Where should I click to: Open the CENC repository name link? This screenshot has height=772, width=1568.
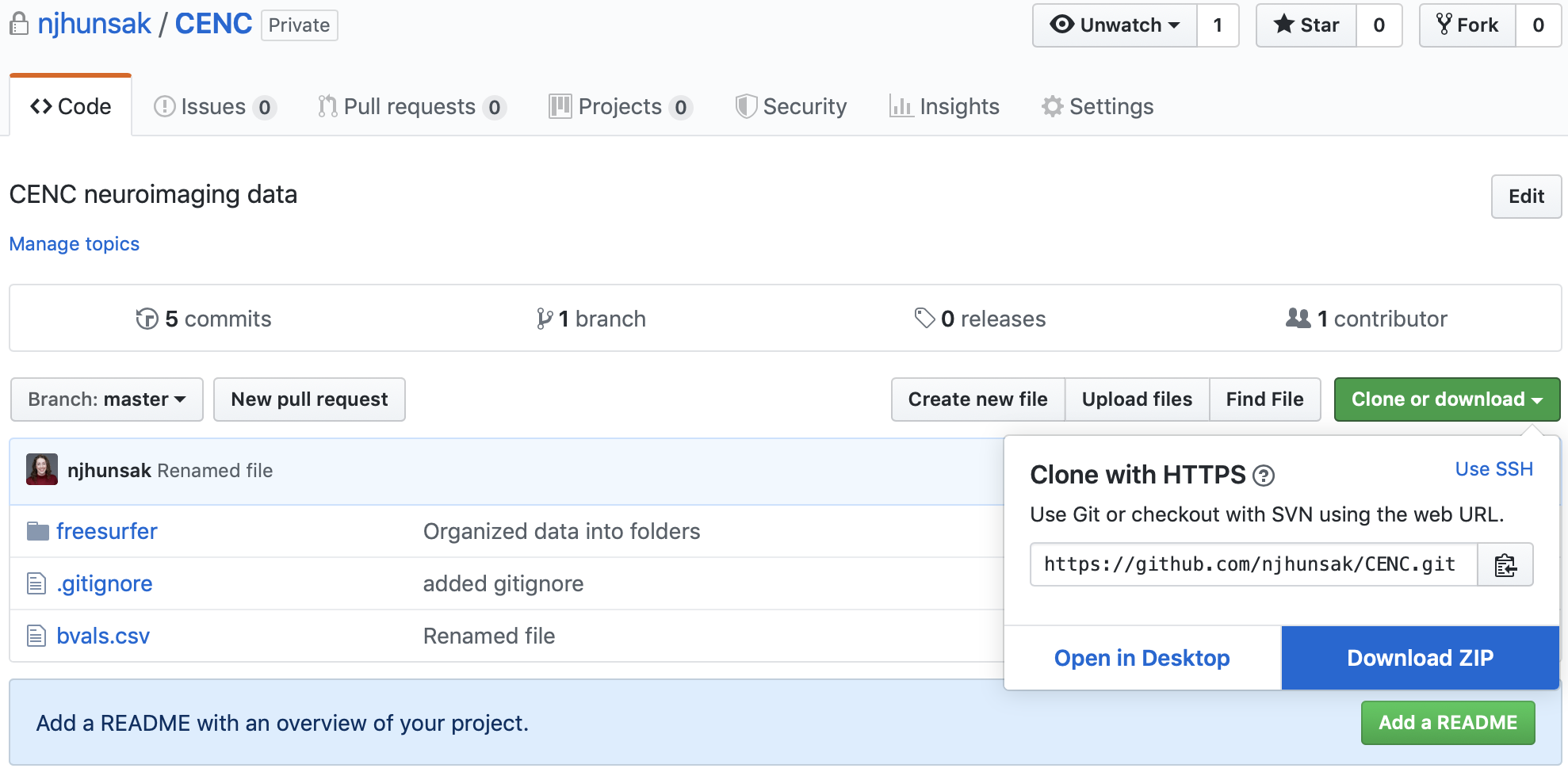[213, 24]
